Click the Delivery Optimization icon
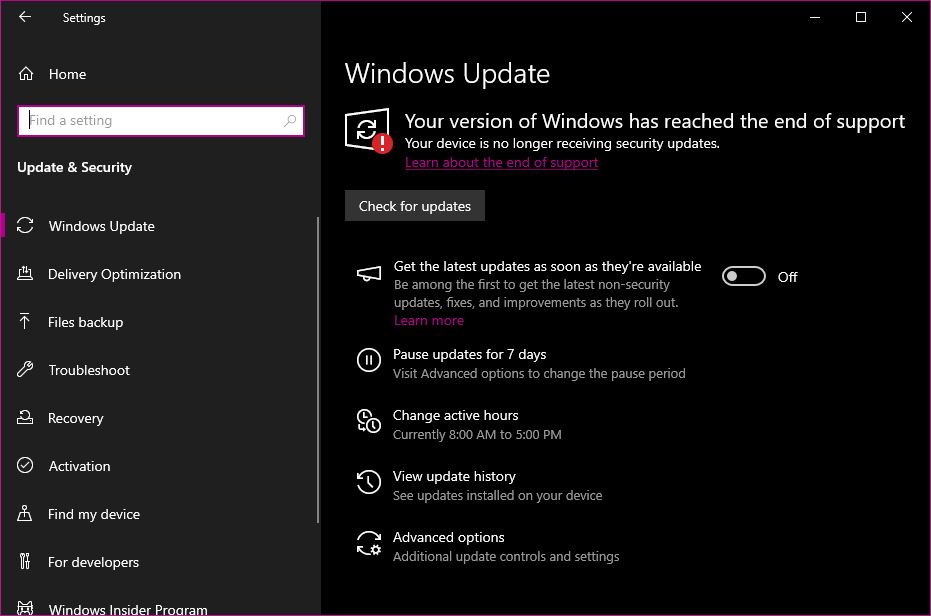This screenshot has height=616, width=931. point(25,274)
